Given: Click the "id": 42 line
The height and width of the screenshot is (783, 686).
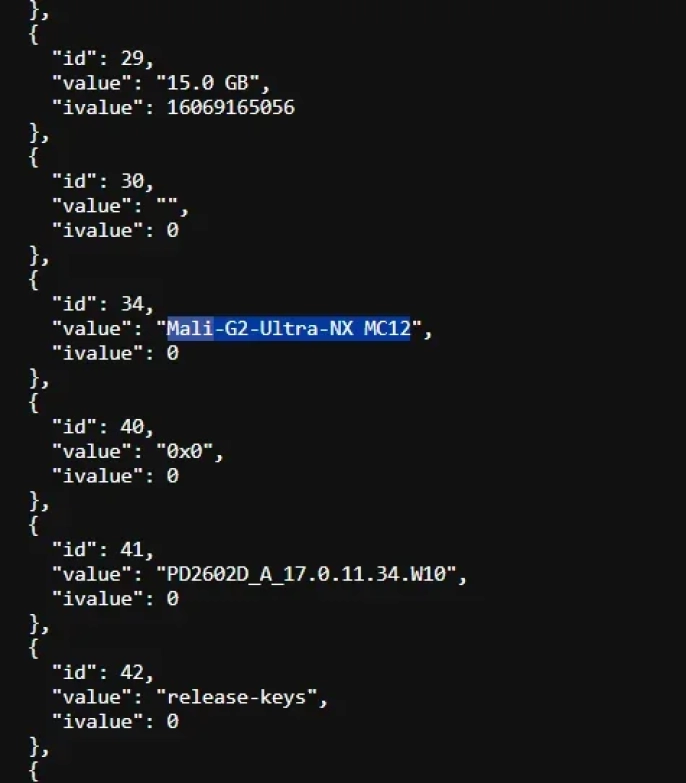Looking at the screenshot, I should [102, 673].
